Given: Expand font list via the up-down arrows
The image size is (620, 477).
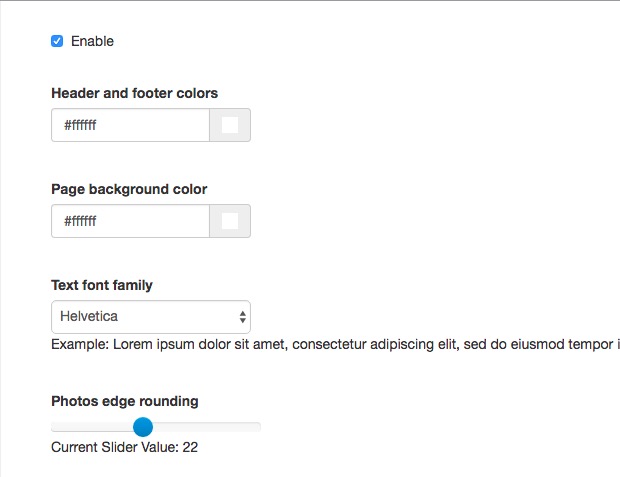Looking at the screenshot, I should point(243,317).
